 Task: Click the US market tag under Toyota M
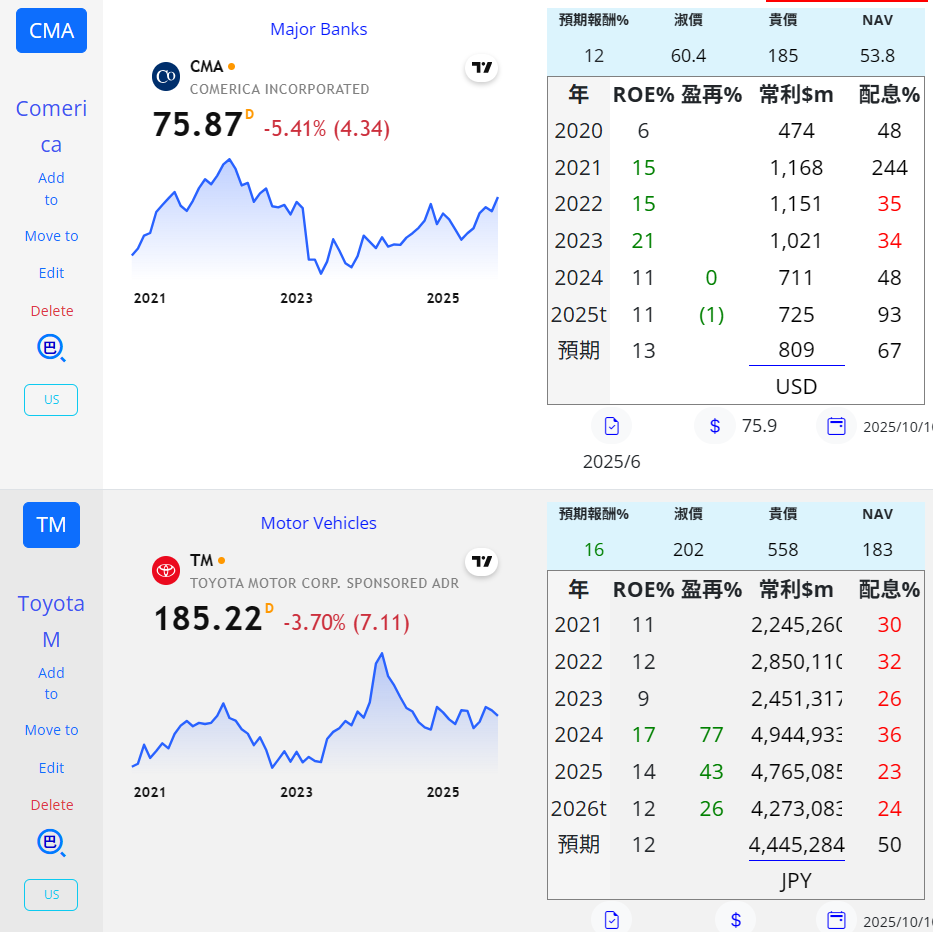51,895
